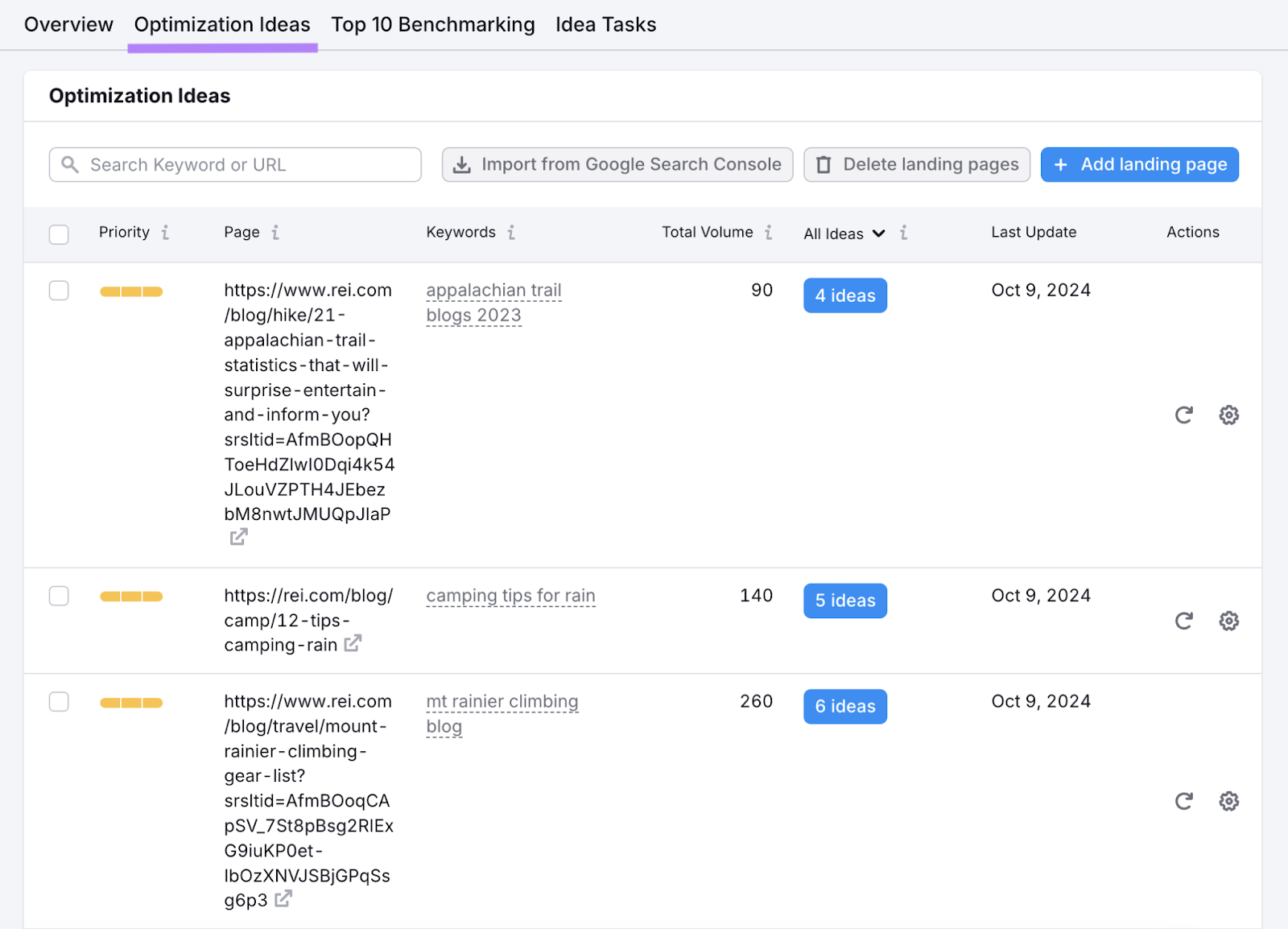The height and width of the screenshot is (929, 1288).
Task: Click the info icon beside the Keywords header
Action: tap(513, 233)
